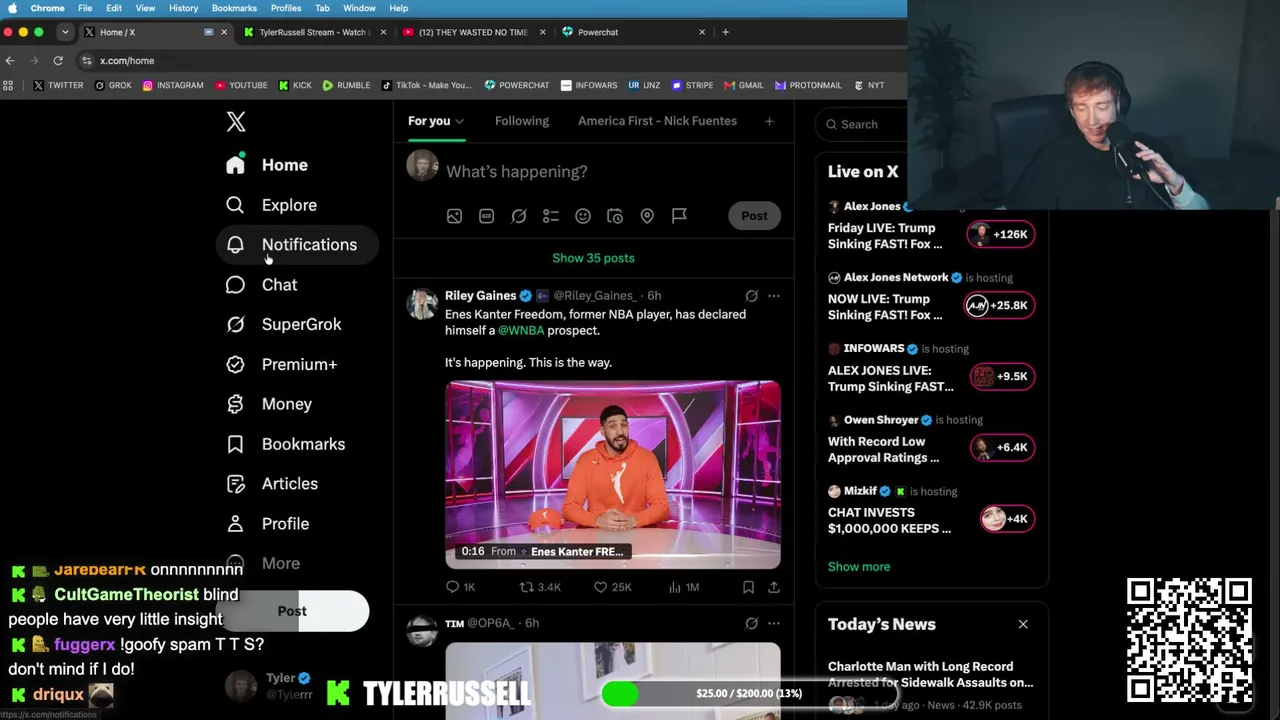Screen dimensions: 1280x720
Task: Click Show more under Live on X
Action: pos(859,567)
